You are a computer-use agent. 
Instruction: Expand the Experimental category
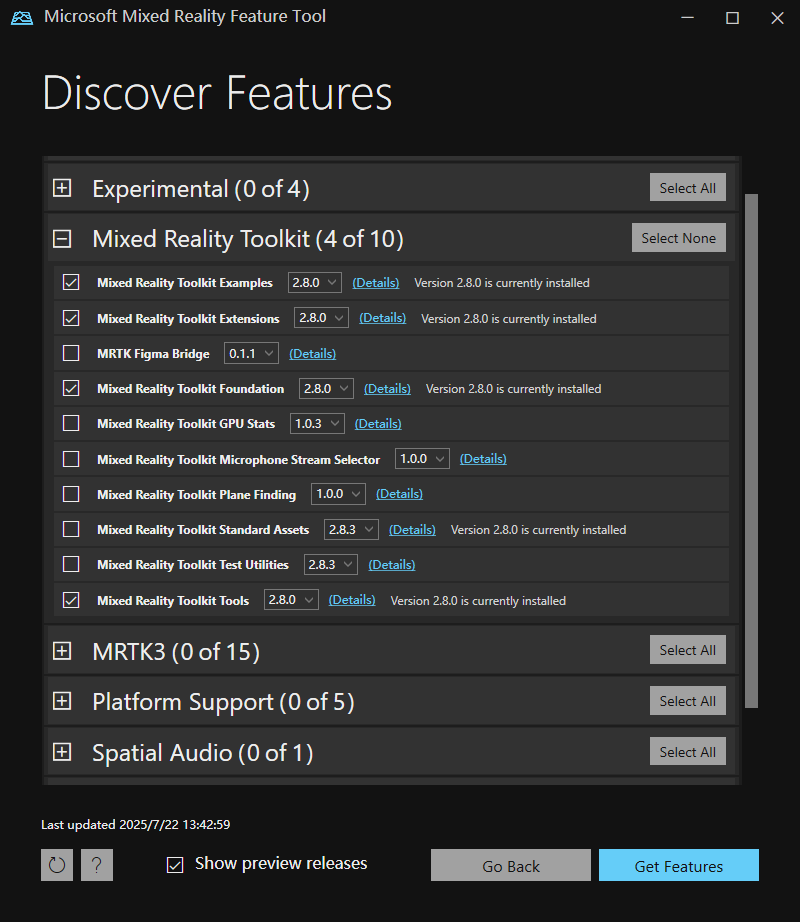pos(62,188)
